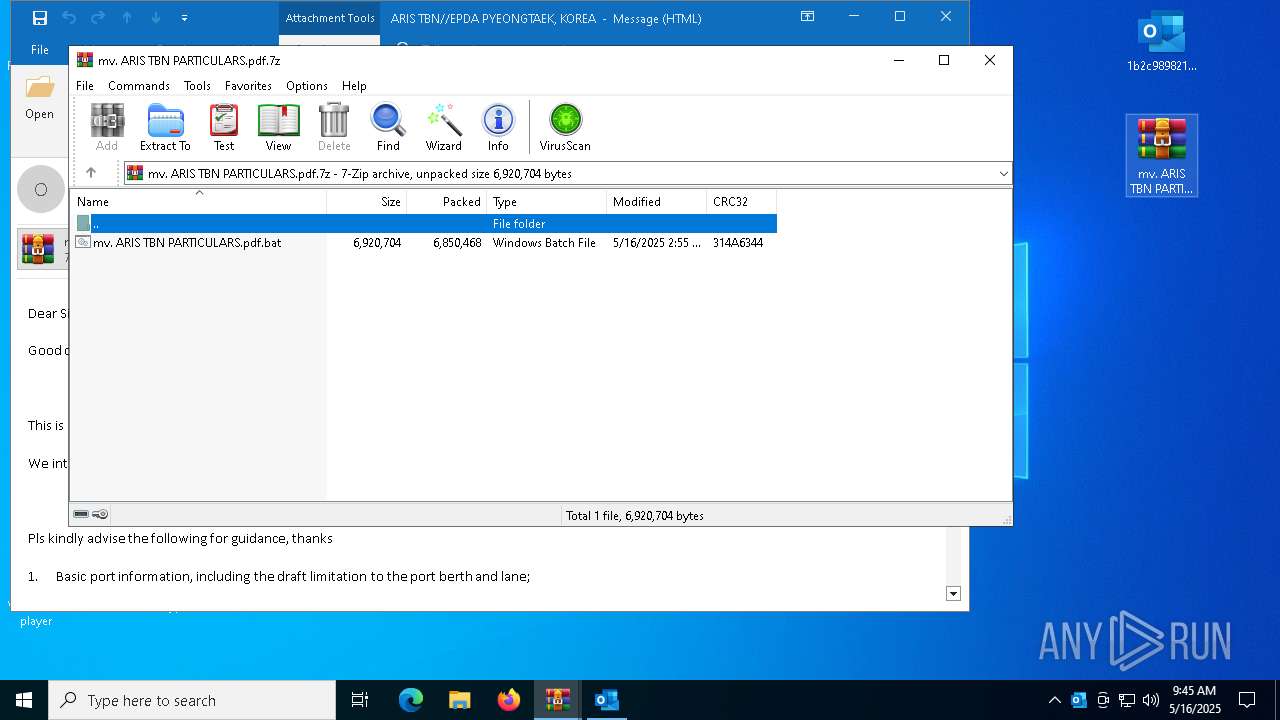Click the sender avatar circle in Outlook message
The height and width of the screenshot is (720, 1280).
coord(41,189)
